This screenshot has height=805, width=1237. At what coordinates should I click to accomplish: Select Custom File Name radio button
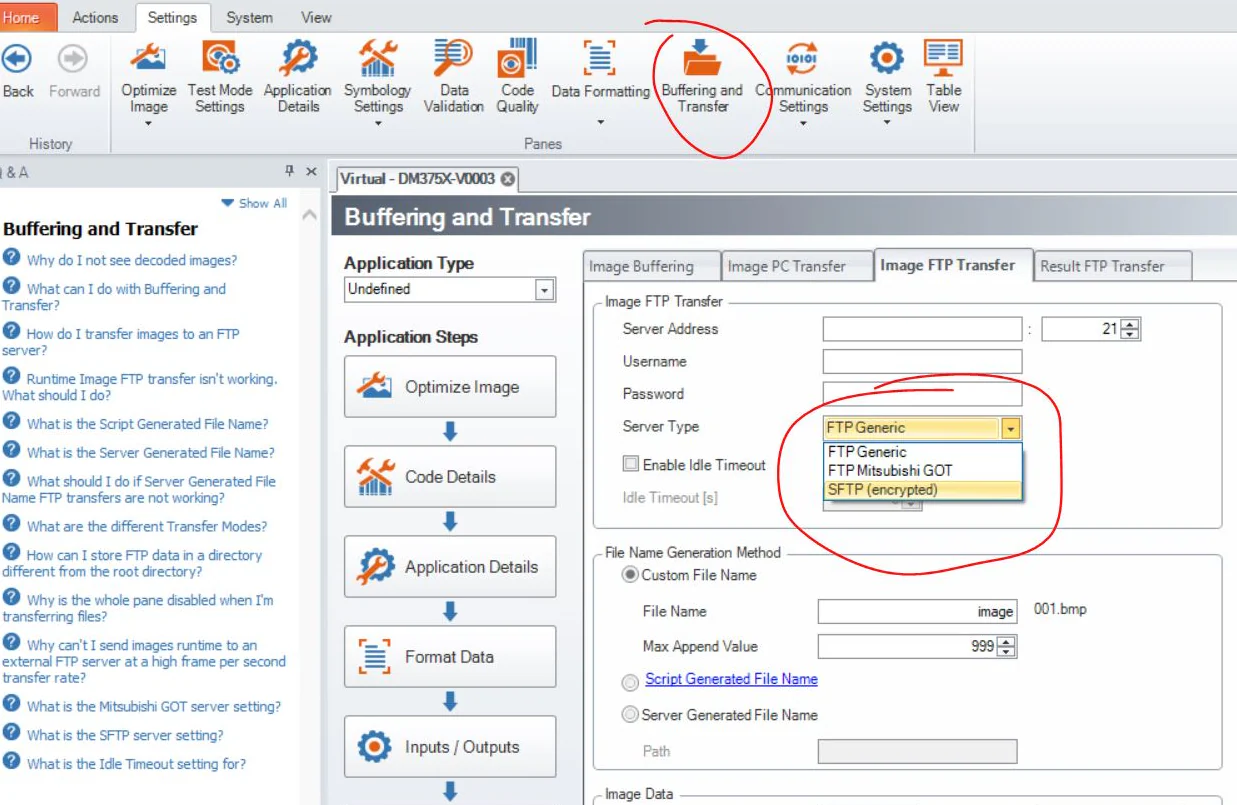tap(630, 575)
